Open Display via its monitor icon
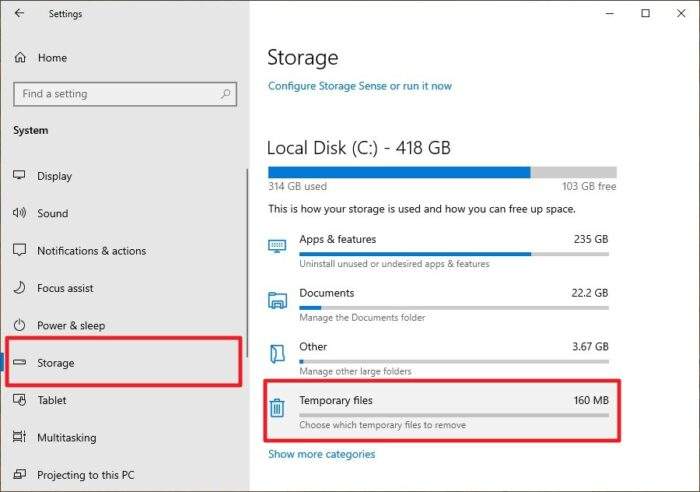 point(19,175)
